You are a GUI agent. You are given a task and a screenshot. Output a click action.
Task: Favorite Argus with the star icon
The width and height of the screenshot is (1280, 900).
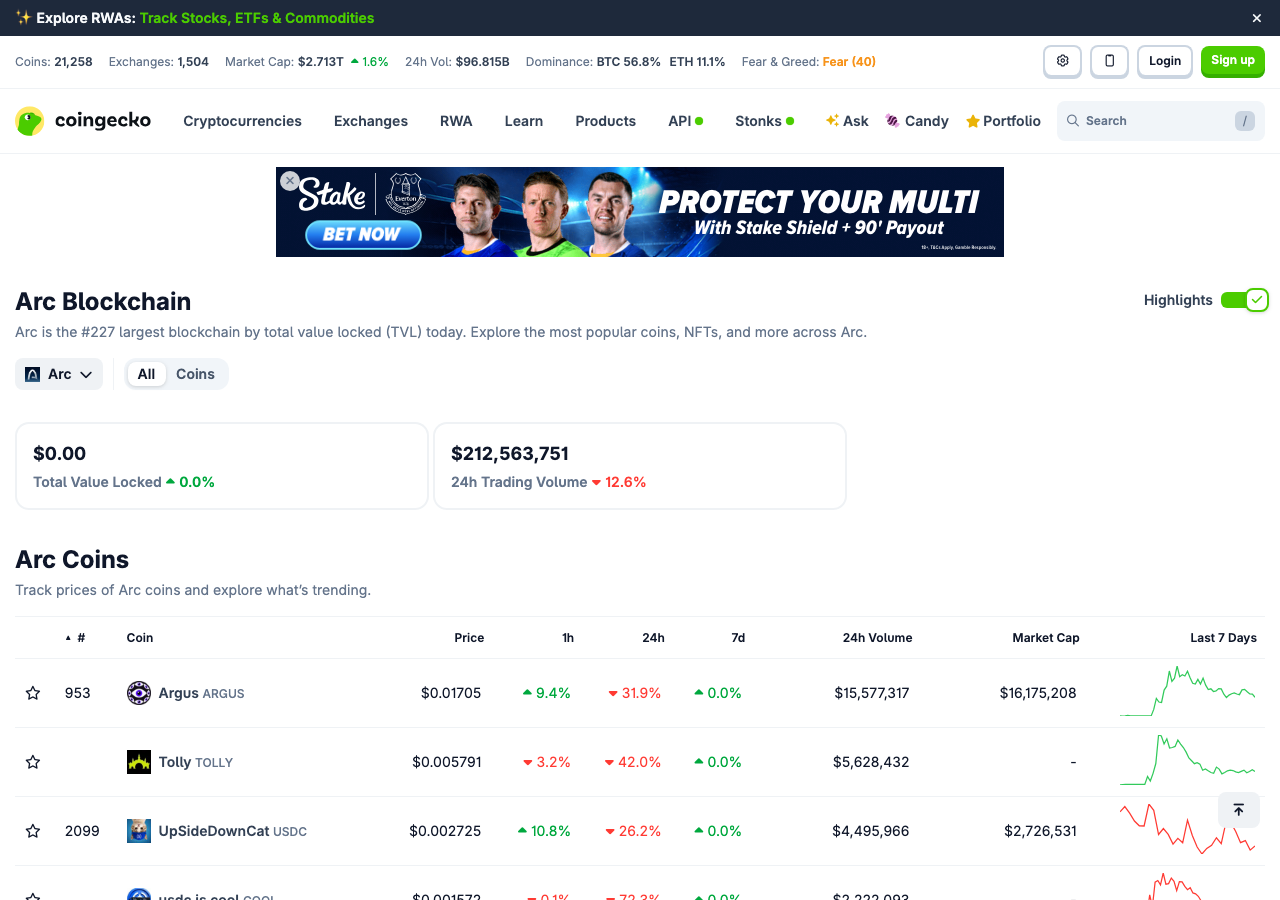(x=33, y=693)
